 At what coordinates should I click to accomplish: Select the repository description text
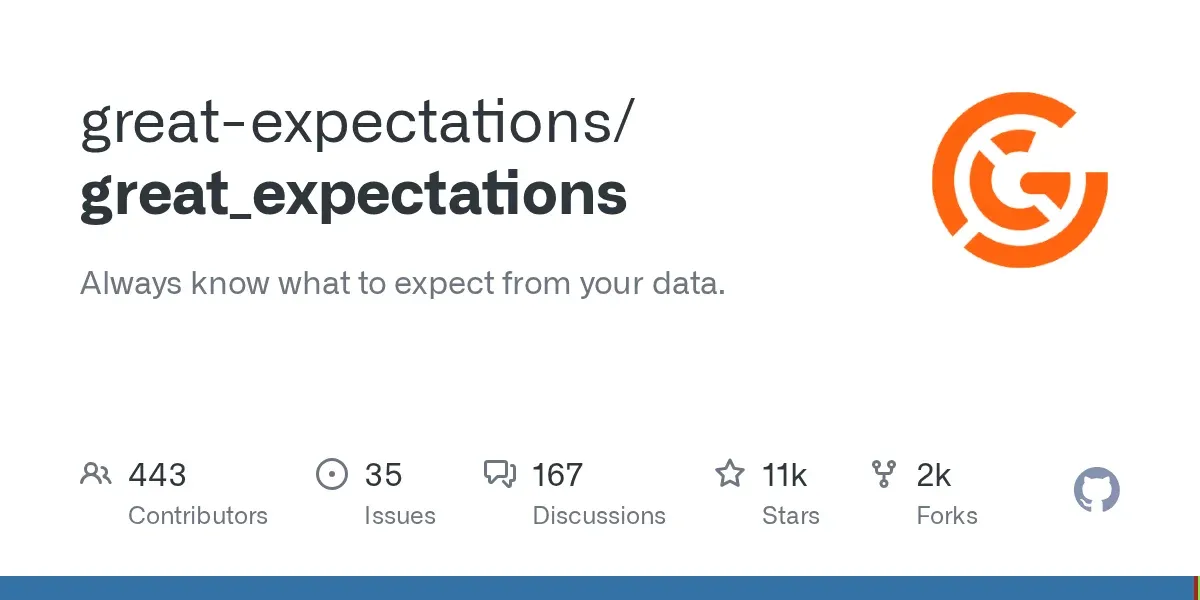tap(402, 284)
